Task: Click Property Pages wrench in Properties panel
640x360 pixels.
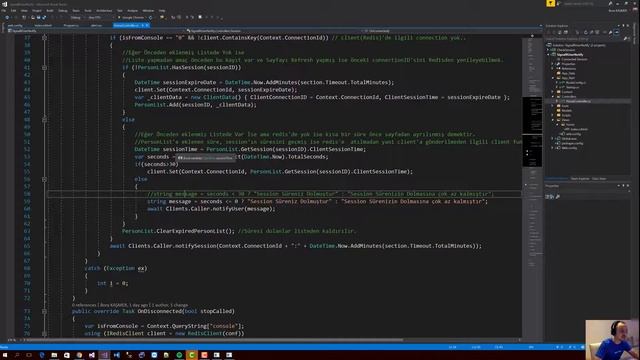Action: click(x=558, y=197)
